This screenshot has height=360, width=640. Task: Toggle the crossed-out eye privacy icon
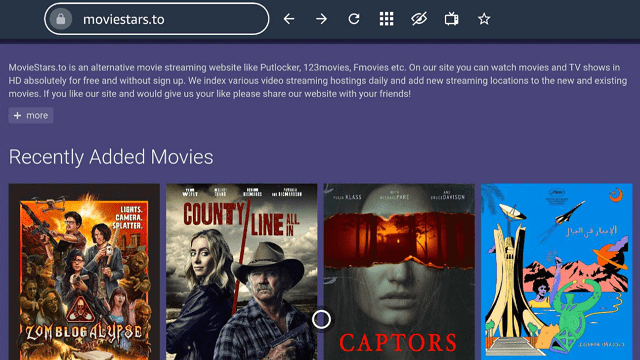pyautogui.click(x=419, y=19)
